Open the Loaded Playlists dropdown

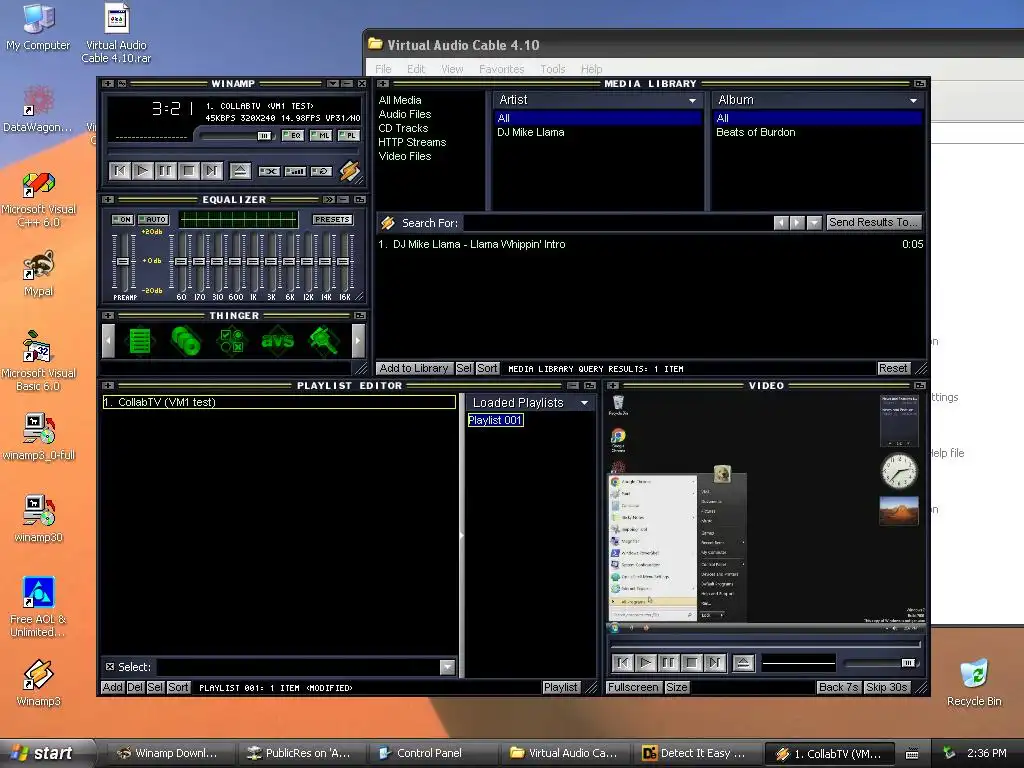click(x=584, y=404)
